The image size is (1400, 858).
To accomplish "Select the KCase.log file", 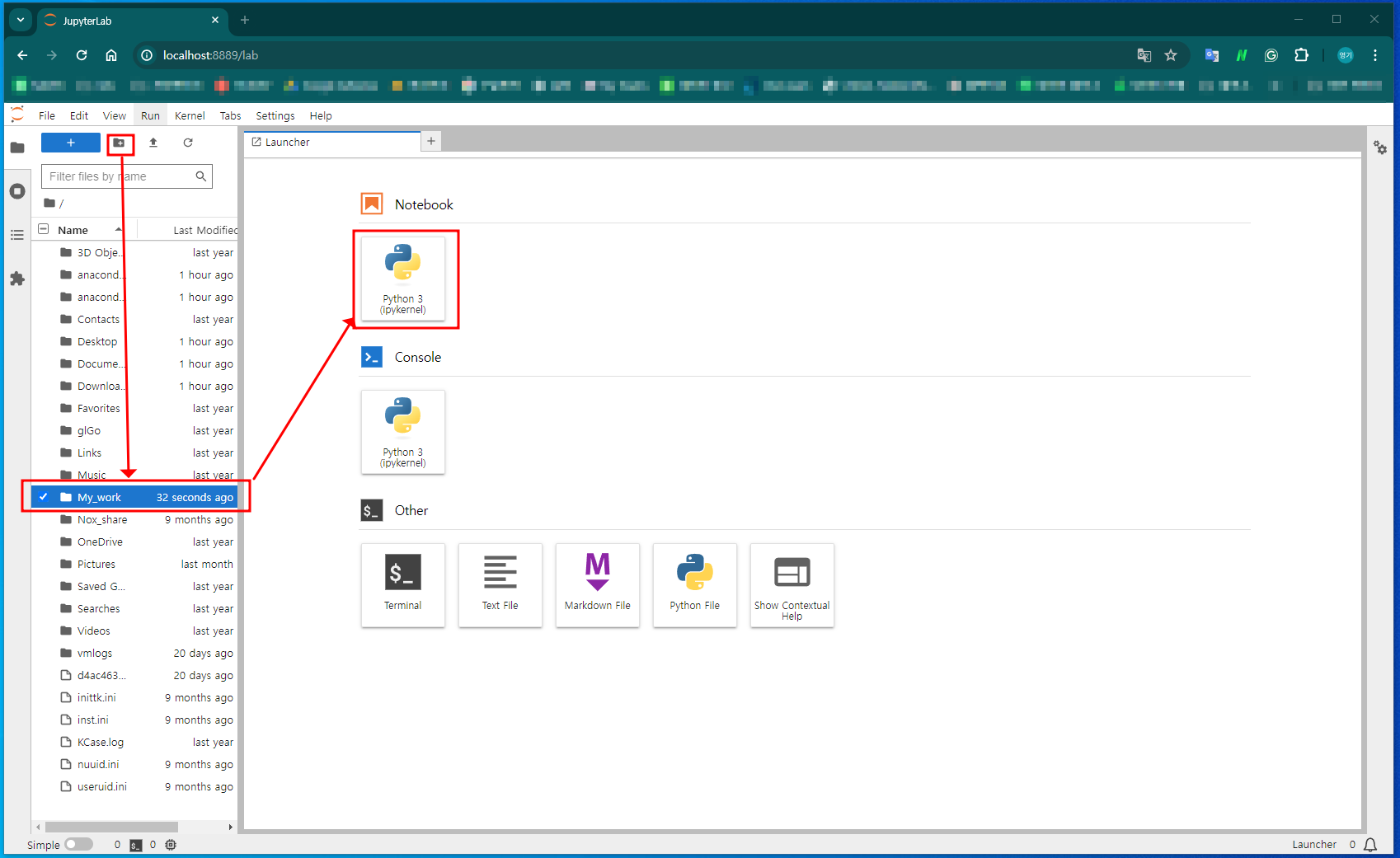I will pyautogui.click(x=135, y=742).
